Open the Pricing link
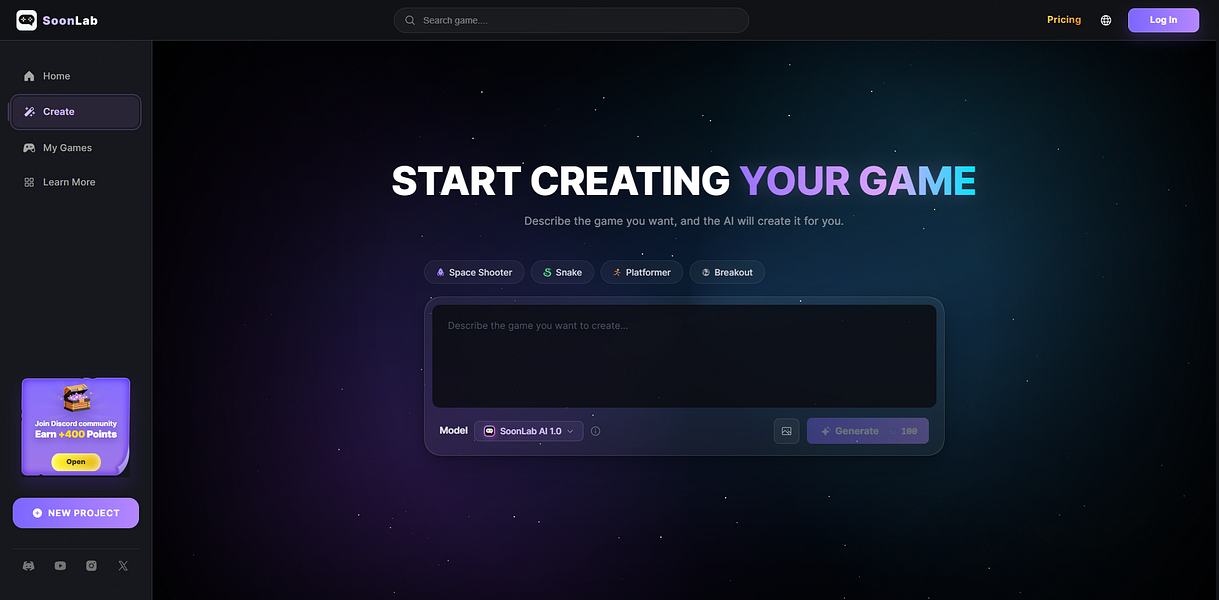The image size is (1219, 600). (x=1064, y=20)
